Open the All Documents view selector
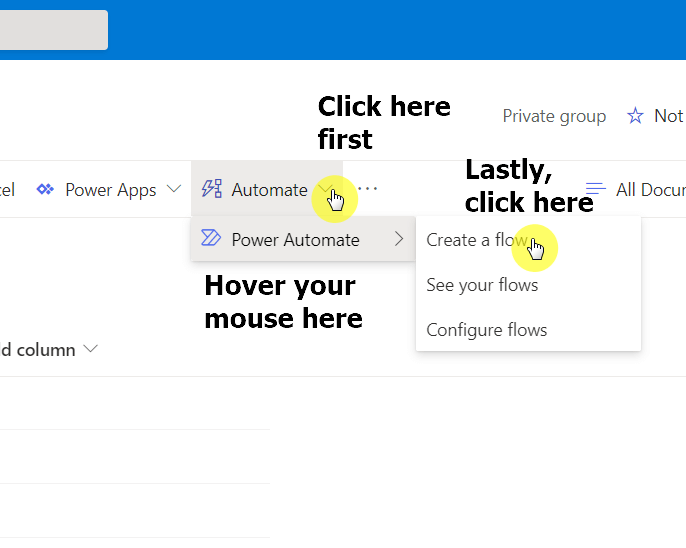Image resolution: width=686 pixels, height=548 pixels. pyautogui.click(x=636, y=189)
